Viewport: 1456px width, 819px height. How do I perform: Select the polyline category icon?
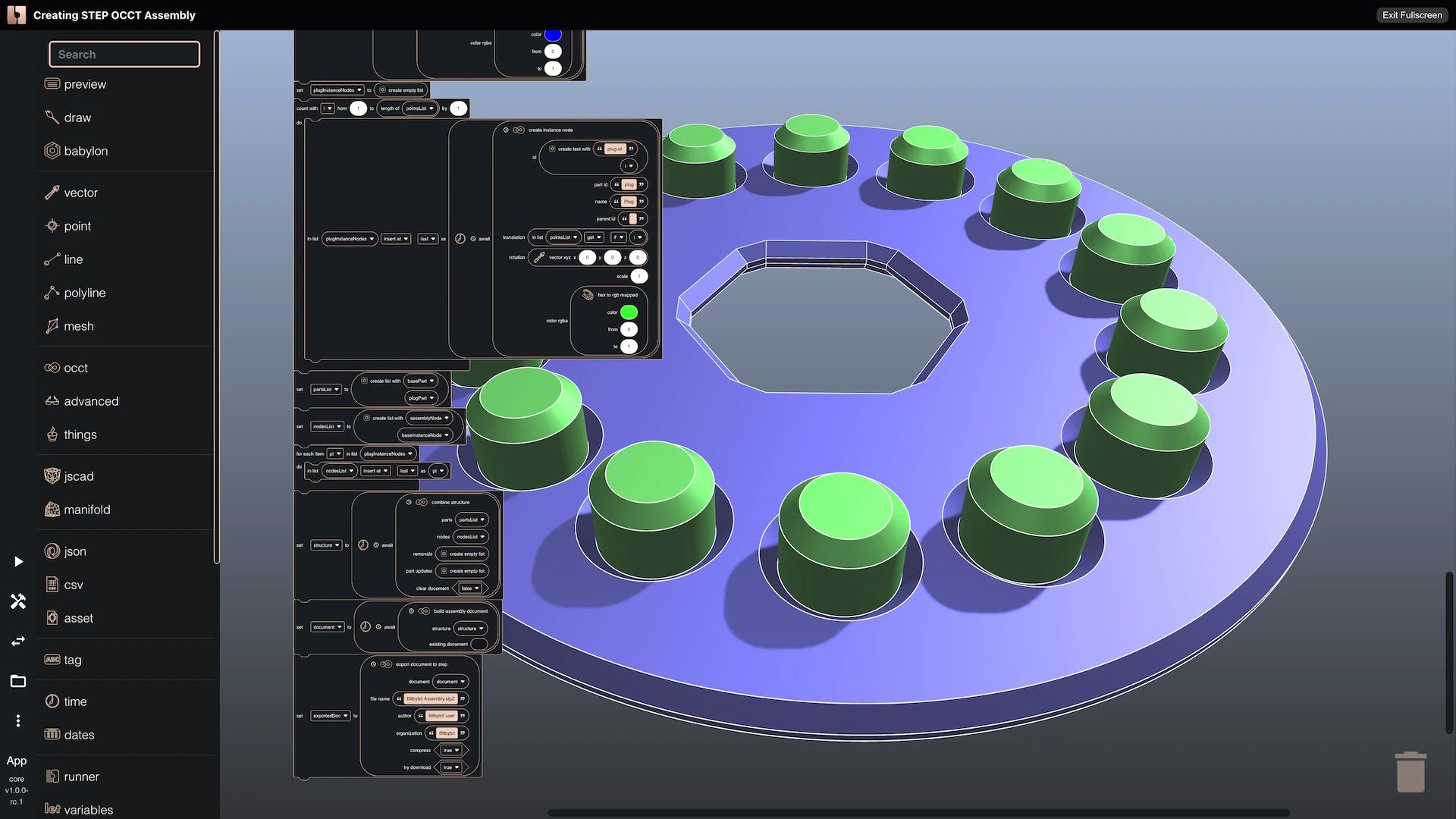tap(83, 293)
